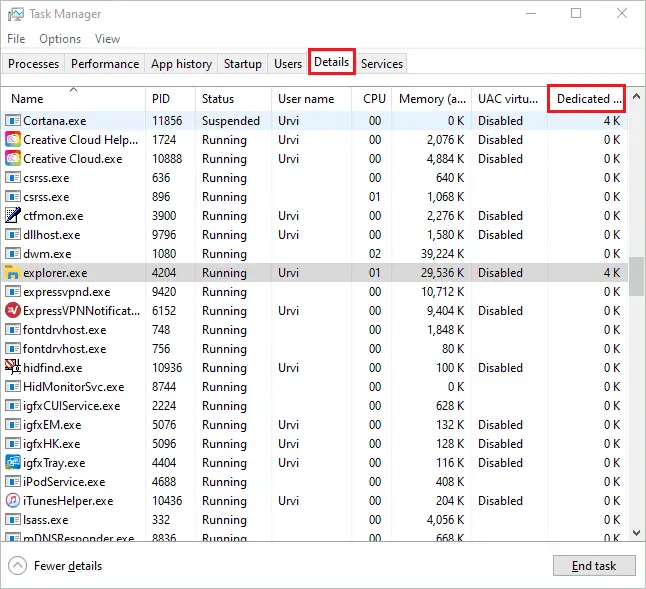
Task: Click the igfxEM.exe icon
Action: tap(12, 425)
